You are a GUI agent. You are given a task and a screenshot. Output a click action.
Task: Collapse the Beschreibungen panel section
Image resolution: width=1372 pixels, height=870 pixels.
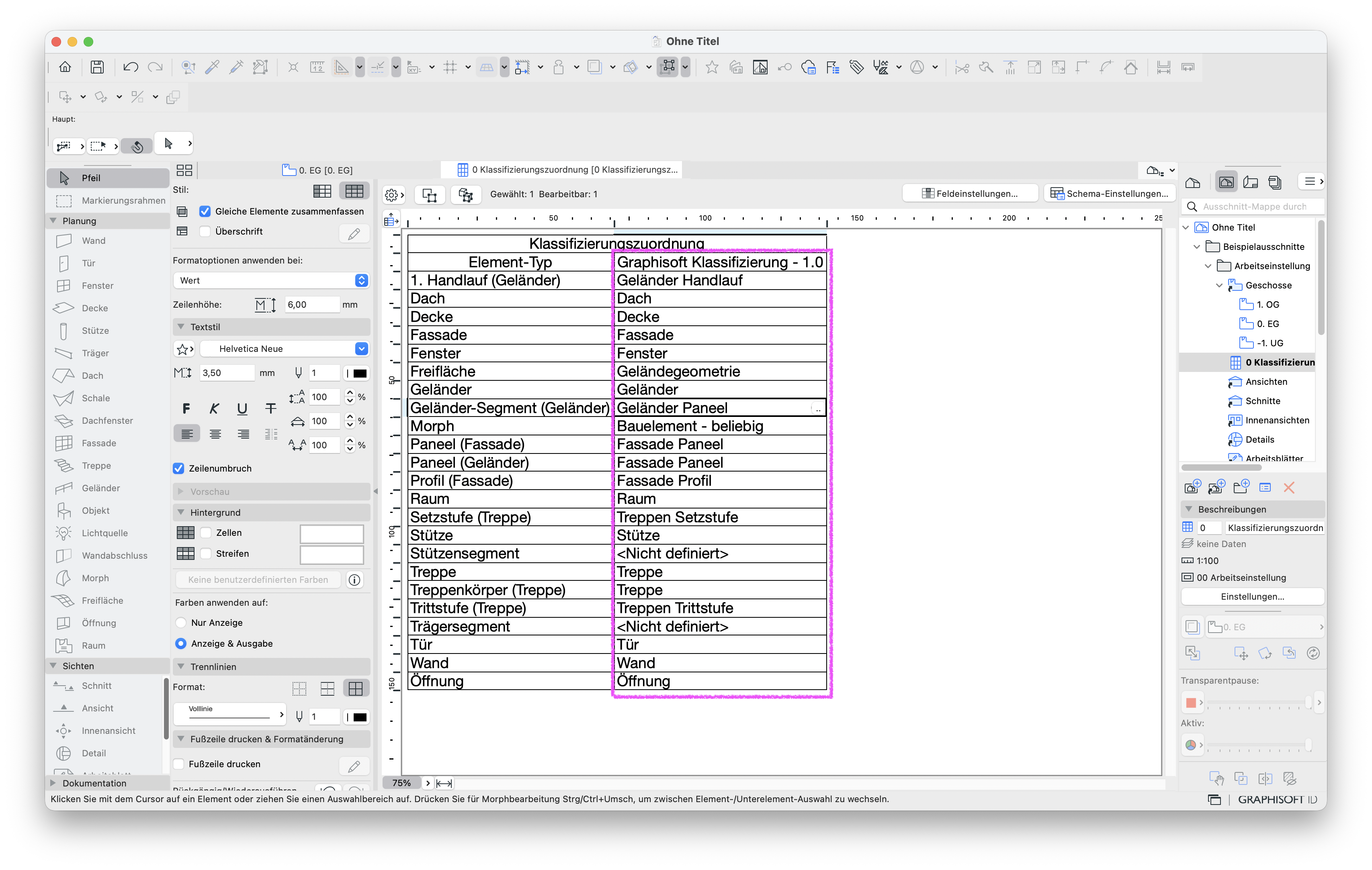(x=1189, y=510)
